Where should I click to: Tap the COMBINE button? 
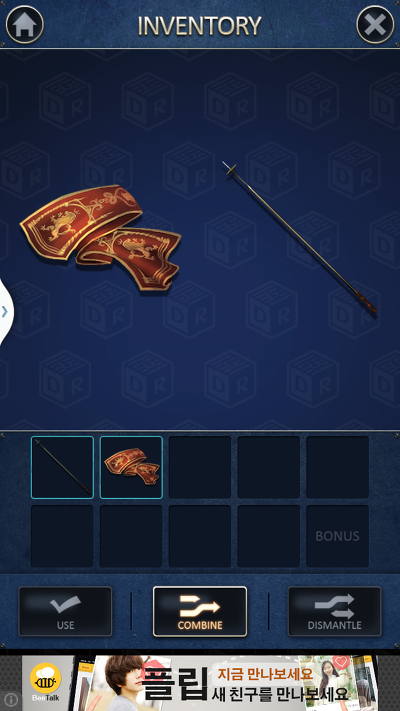tap(200, 611)
